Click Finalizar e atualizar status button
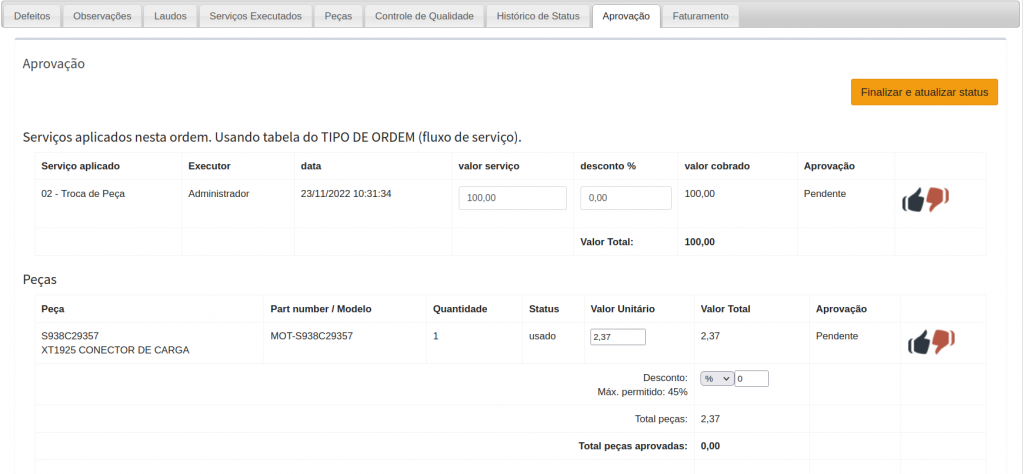The image size is (1024, 474). (x=924, y=92)
